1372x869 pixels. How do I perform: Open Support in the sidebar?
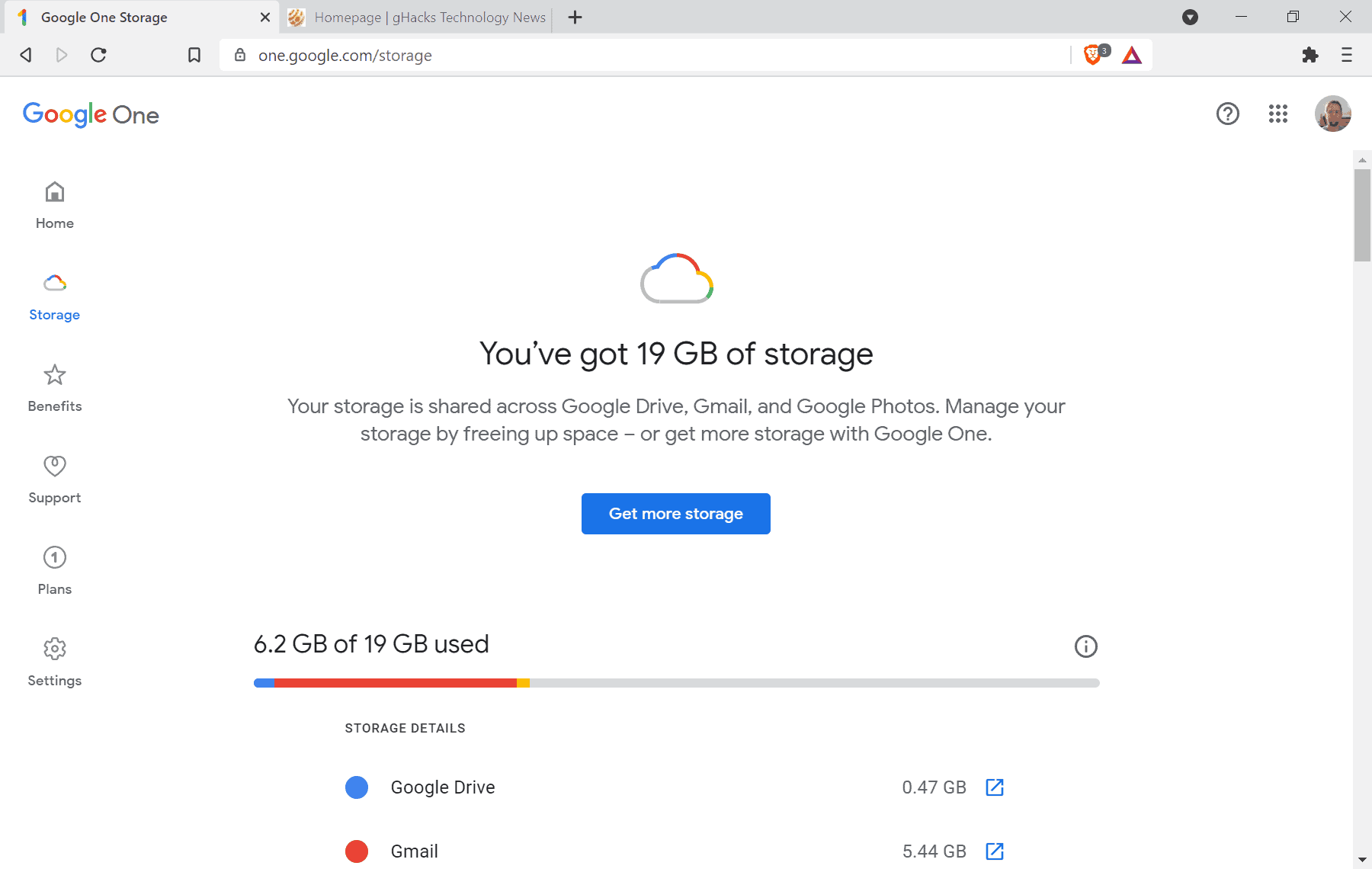click(55, 479)
